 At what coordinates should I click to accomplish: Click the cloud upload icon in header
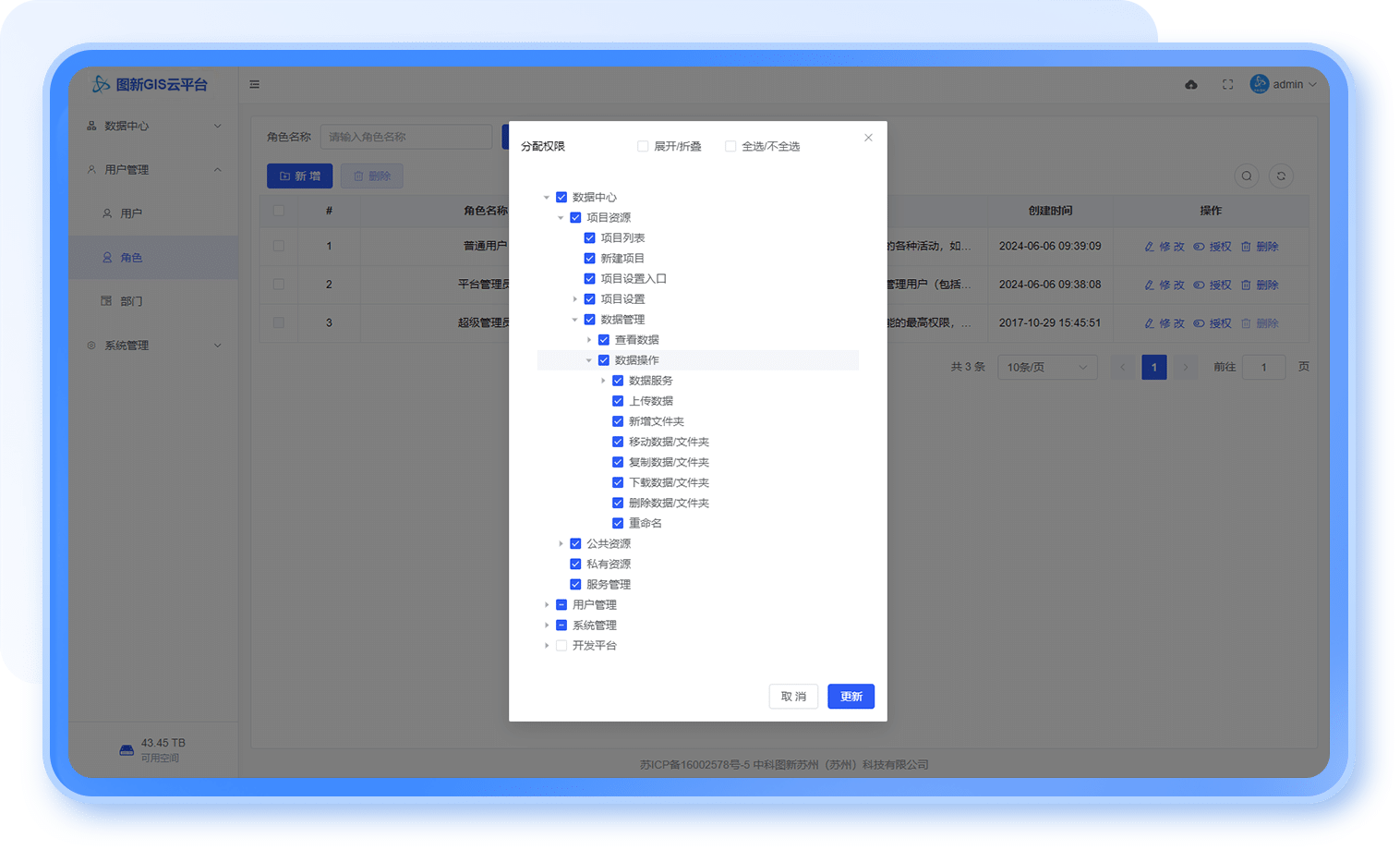1191,84
